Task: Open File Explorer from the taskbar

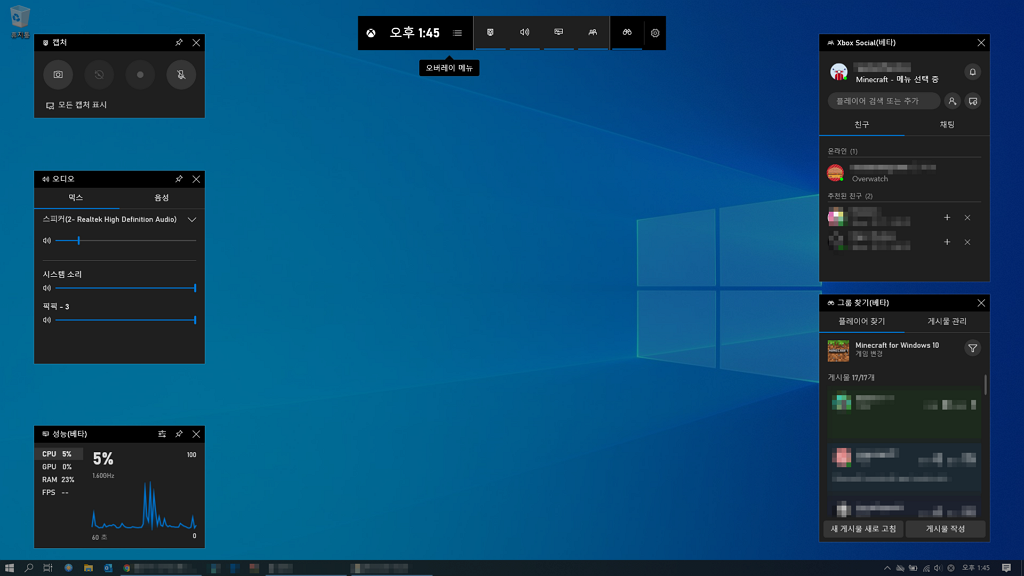Action: [x=88, y=568]
